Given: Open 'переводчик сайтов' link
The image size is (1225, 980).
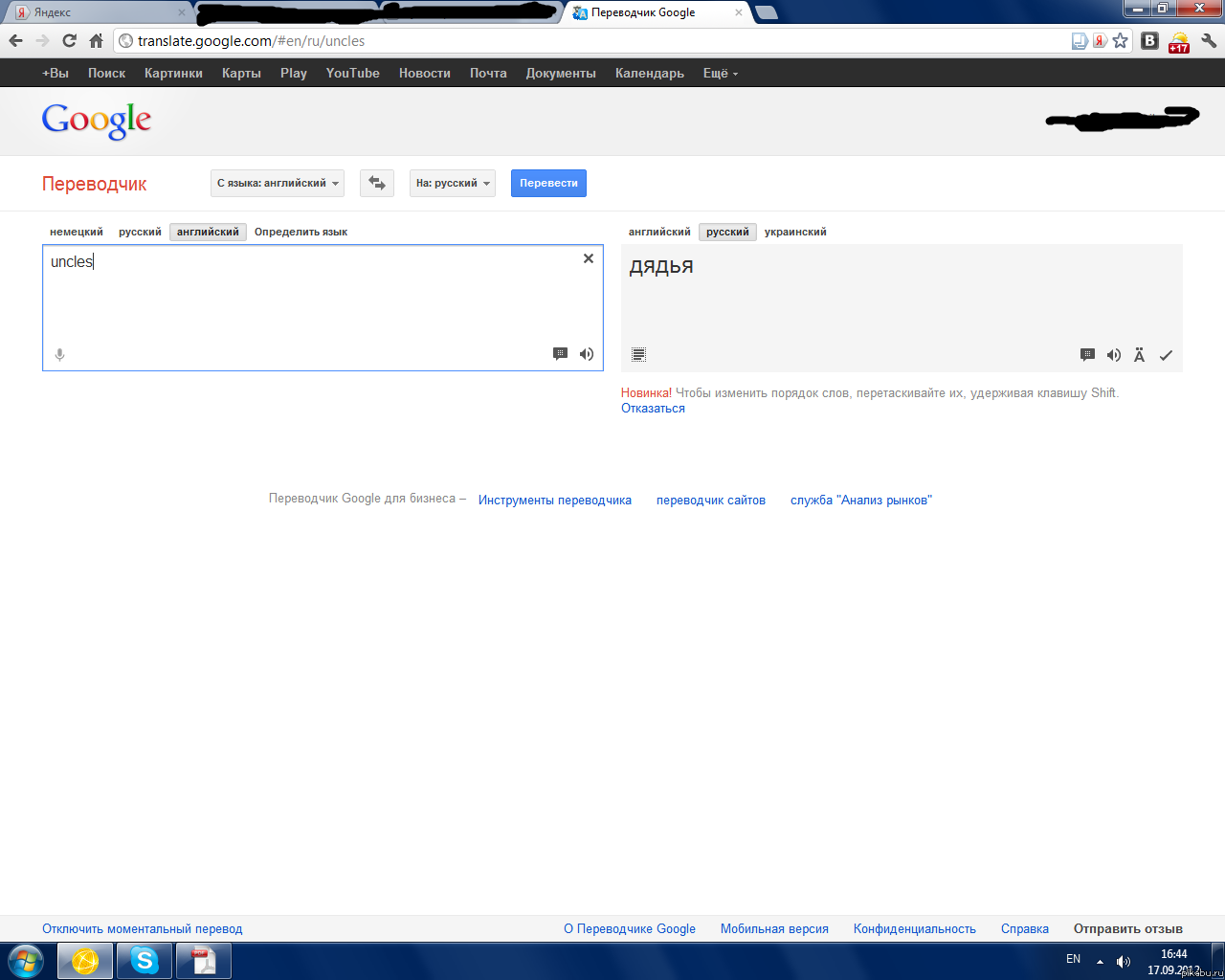Looking at the screenshot, I should point(711,501).
